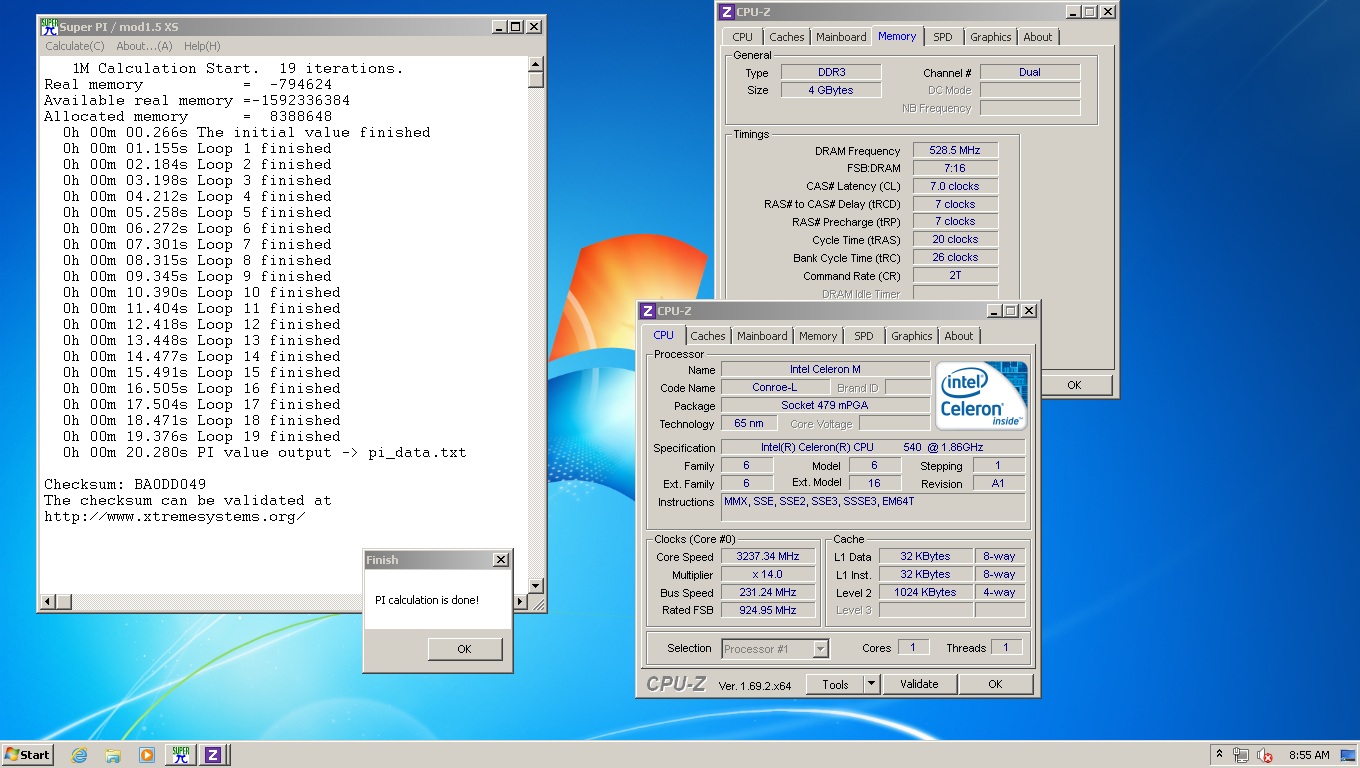This screenshot has width=1360, height=768.
Task: Select the Super PI taskbar icon
Action: pyautogui.click(x=180, y=755)
